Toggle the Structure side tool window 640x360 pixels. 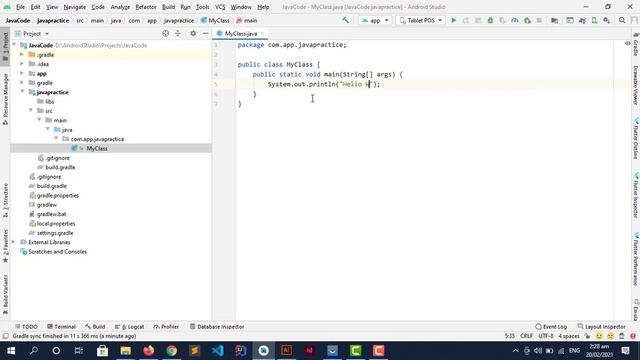pyautogui.click(x=5, y=200)
